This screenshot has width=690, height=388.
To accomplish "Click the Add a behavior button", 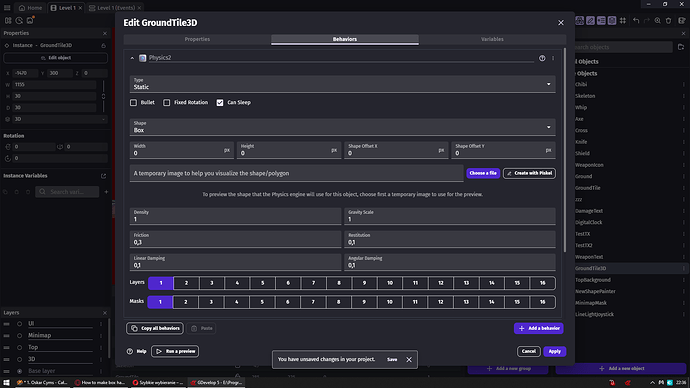I will (539, 328).
